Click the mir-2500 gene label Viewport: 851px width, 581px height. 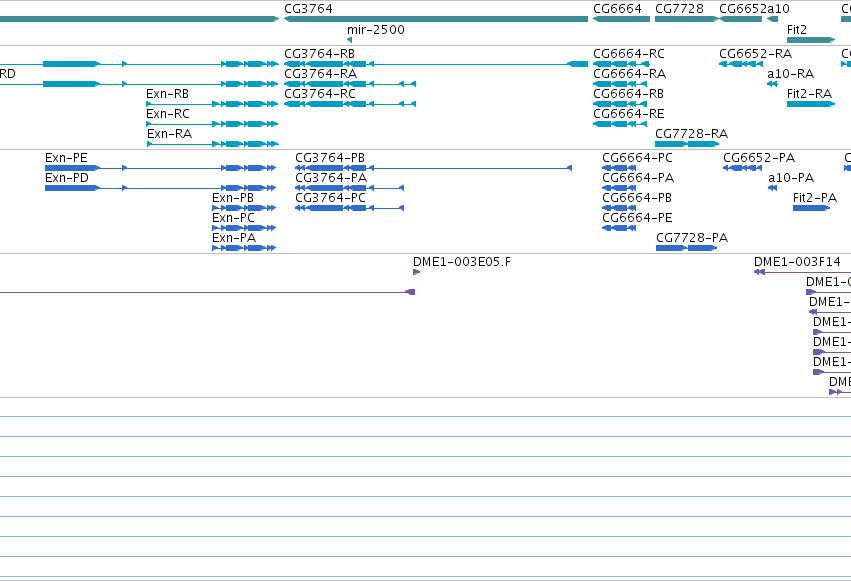[x=376, y=30]
